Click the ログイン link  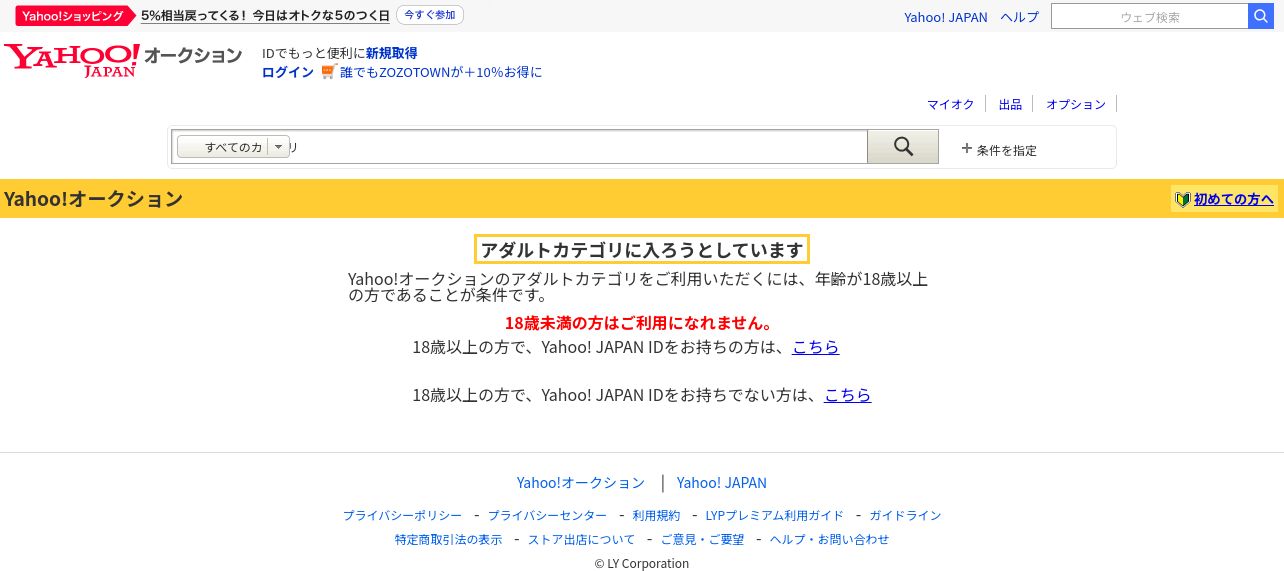pos(288,72)
